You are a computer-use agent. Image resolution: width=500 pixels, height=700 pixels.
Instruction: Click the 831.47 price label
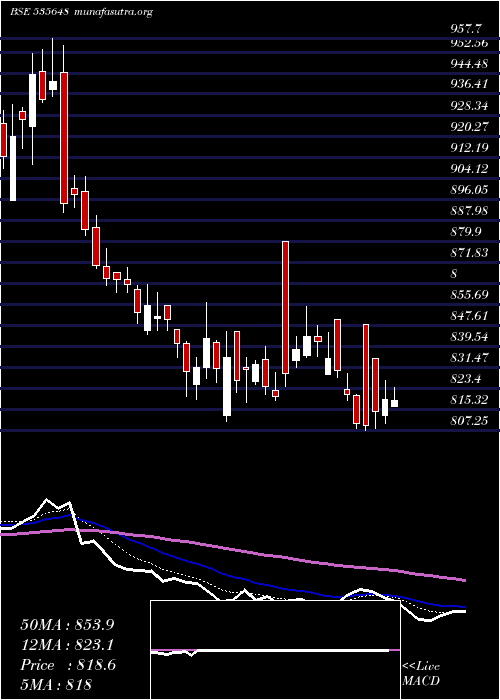click(469, 358)
